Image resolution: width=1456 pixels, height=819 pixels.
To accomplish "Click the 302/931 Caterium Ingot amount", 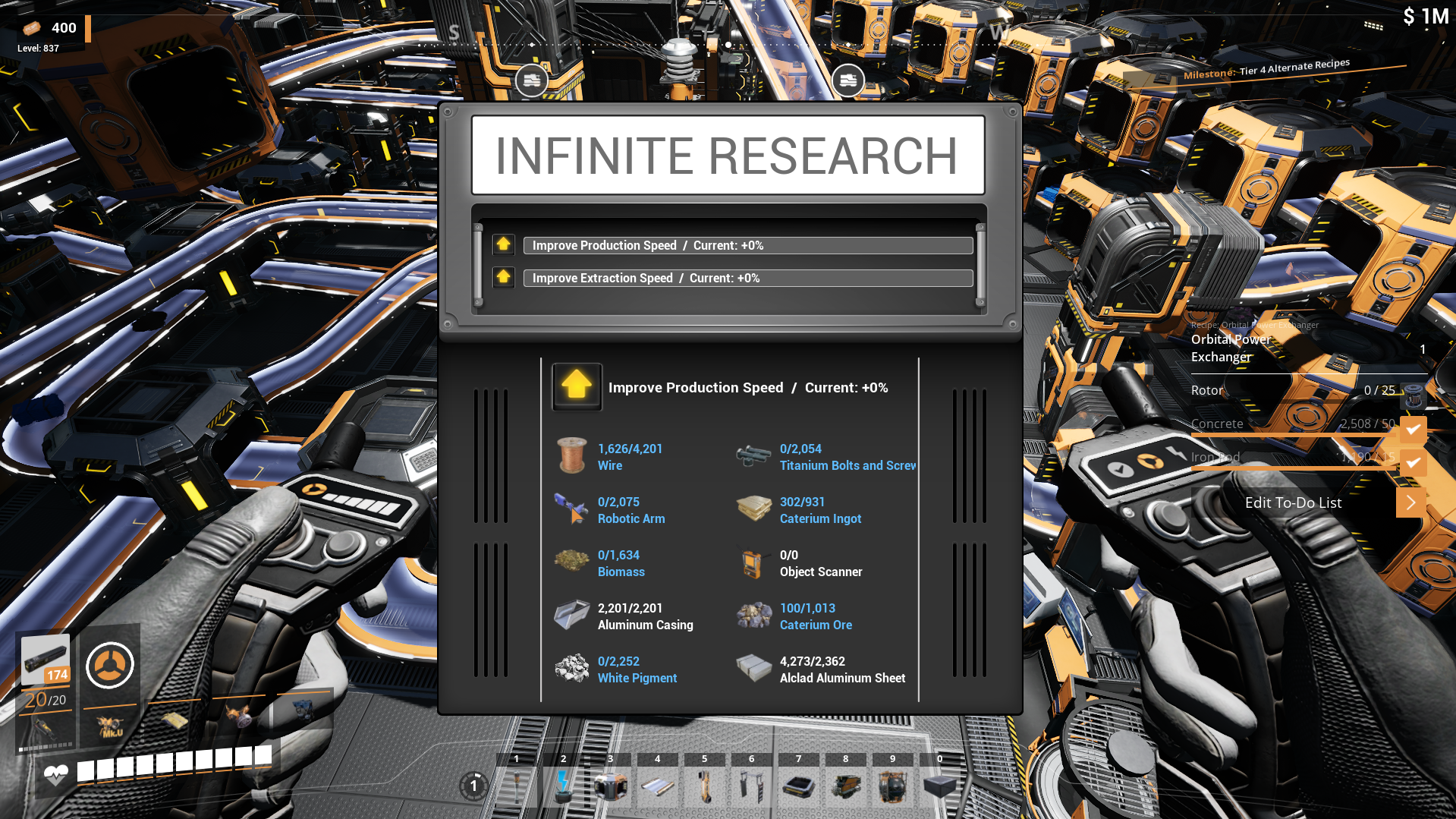I will click(802, 502).
